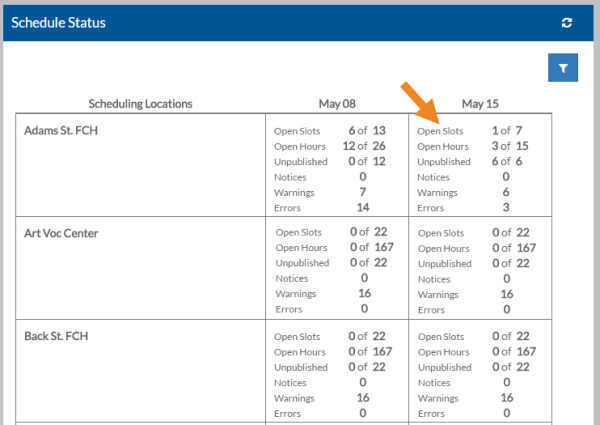
Task: Click Open Slots for Adams St. May 15
Action: (x=440, y=130)
